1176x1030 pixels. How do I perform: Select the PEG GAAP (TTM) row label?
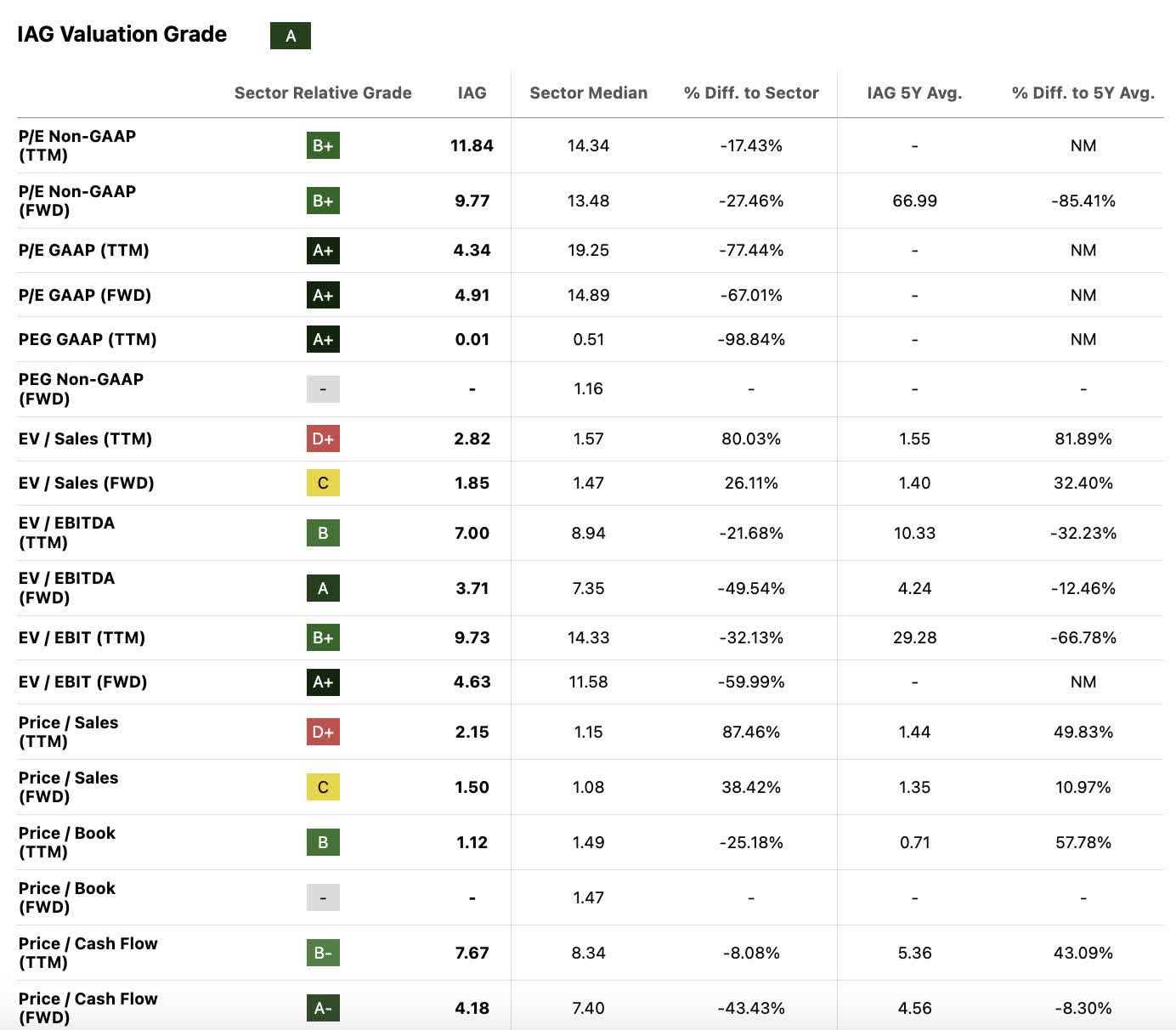(x=88, y=339)
